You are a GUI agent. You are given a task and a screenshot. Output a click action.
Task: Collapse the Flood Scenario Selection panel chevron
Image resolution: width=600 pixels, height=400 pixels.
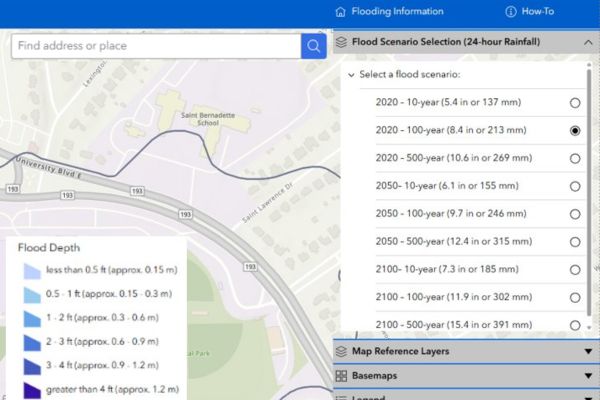point(588,42)
